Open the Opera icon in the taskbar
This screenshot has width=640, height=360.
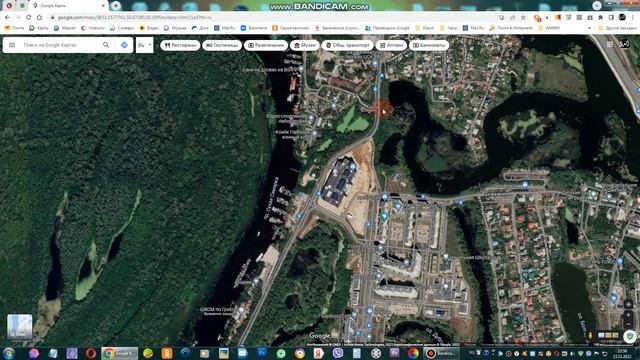pyautogui.click(x=91, y=353)
